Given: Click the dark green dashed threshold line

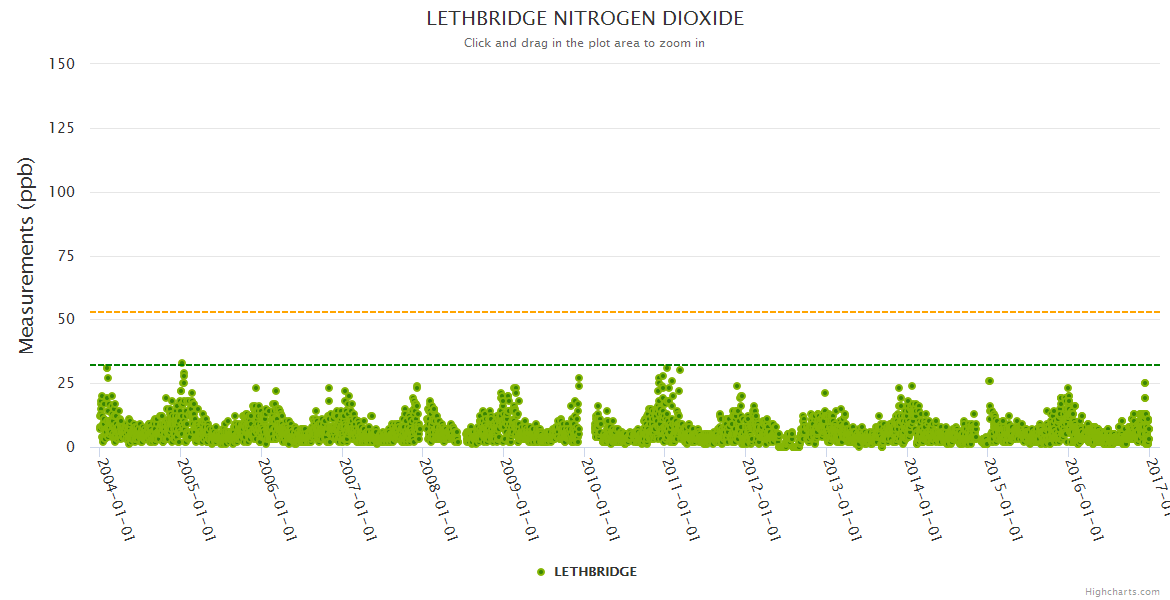Looking at the screenshot, I should 400,365.
